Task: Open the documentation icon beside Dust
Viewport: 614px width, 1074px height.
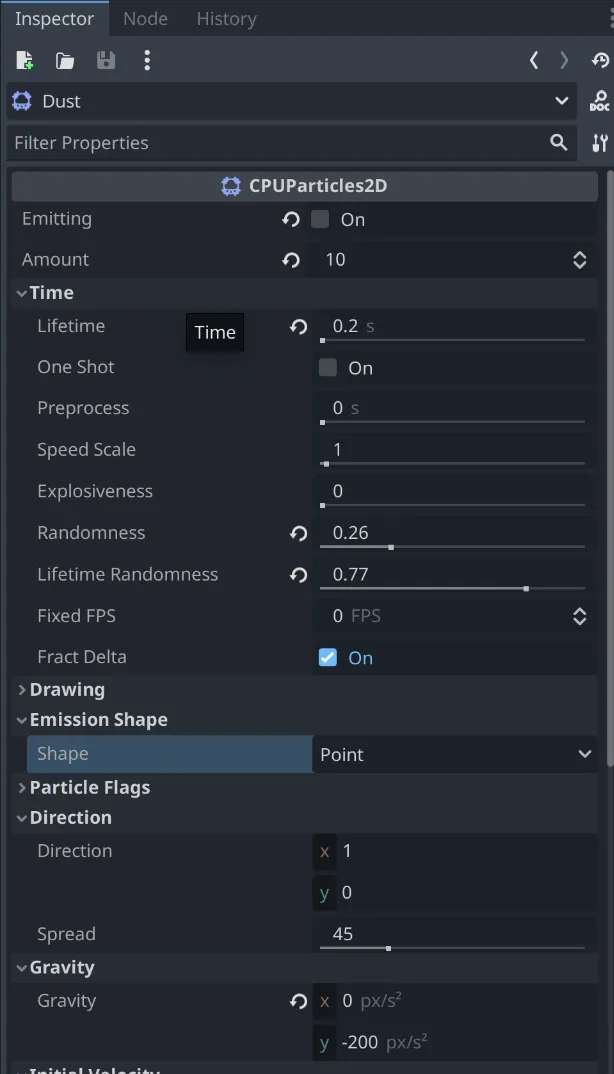Action: tap(599, 101)
